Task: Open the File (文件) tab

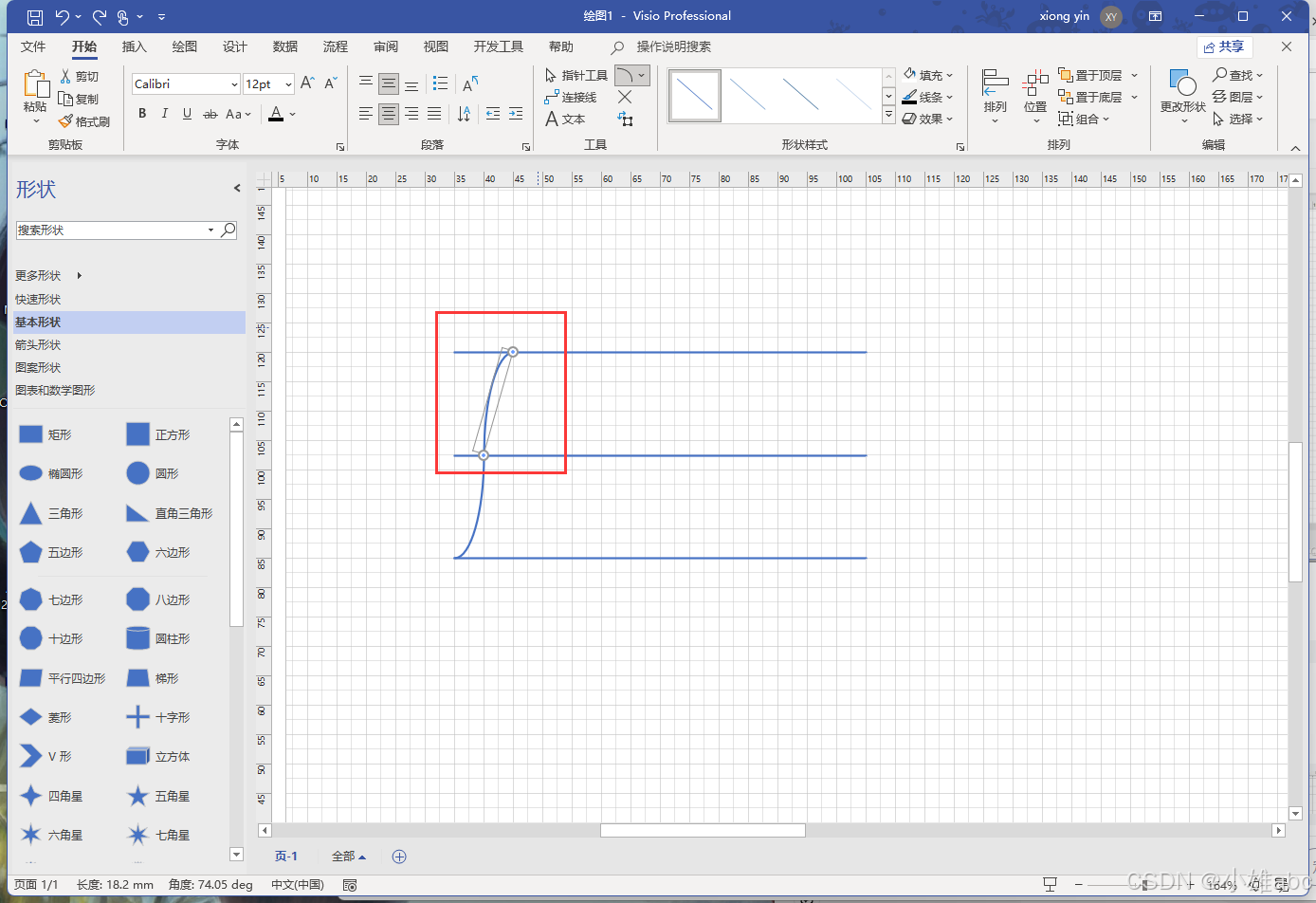Action: click(33, 46)
